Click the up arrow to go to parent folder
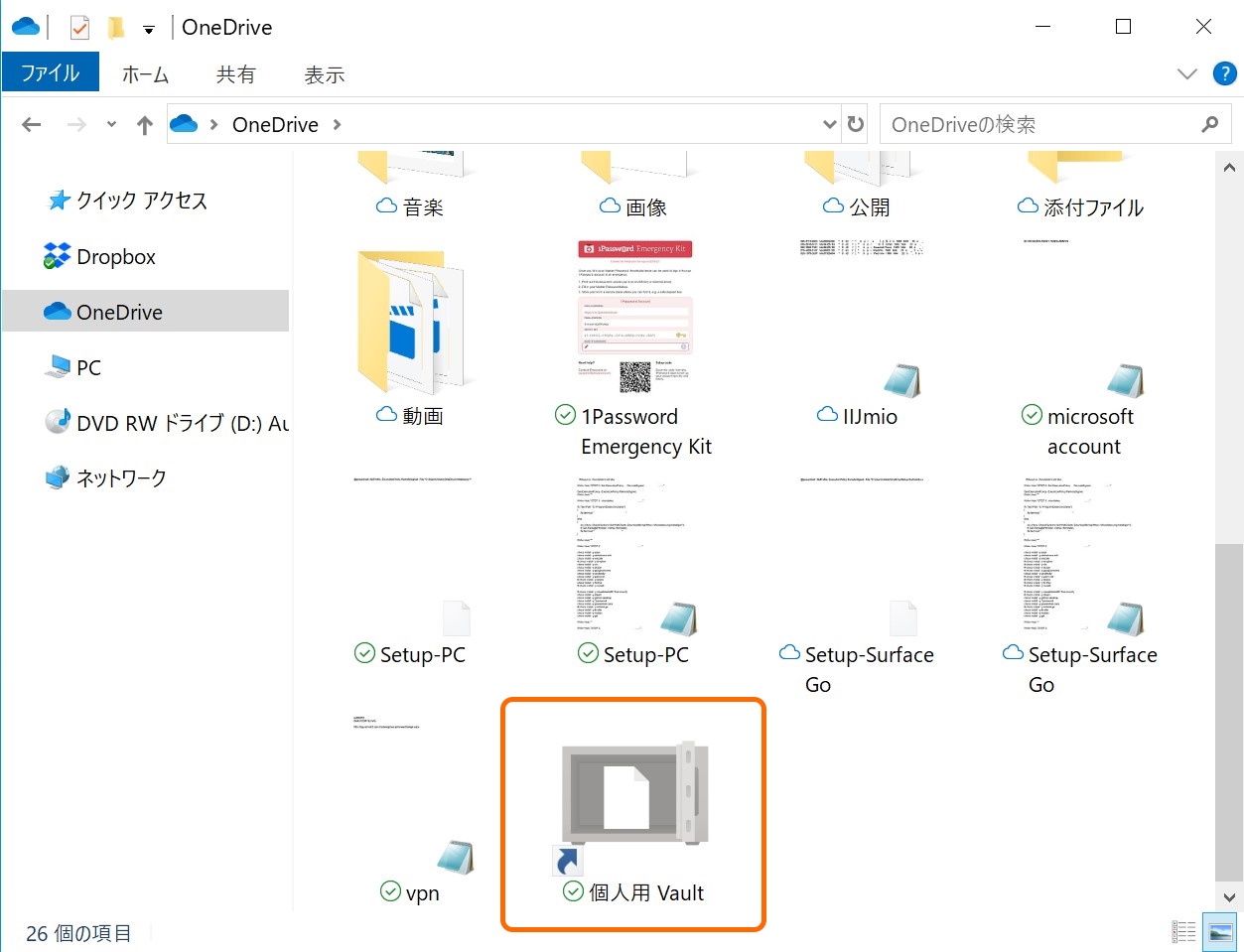The image size is (1244, 952). (x=144, y=123)
